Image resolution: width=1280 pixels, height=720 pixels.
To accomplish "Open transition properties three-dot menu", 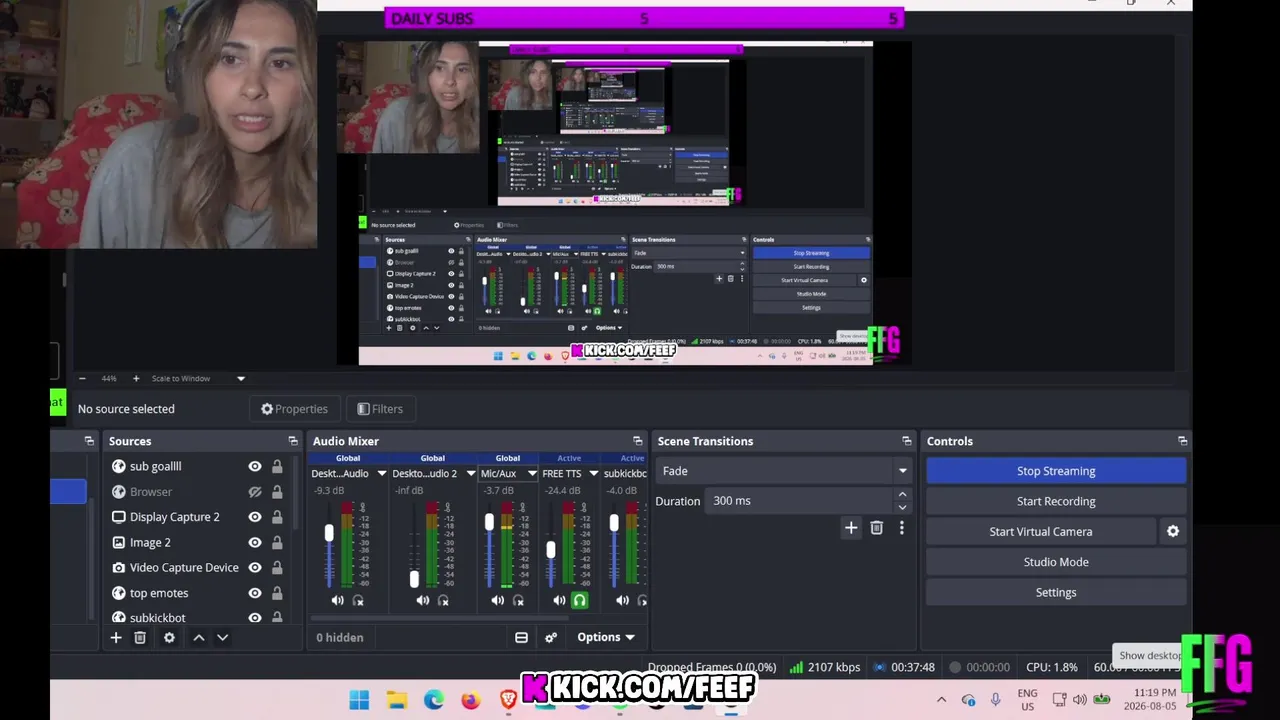I will [901, 528].
